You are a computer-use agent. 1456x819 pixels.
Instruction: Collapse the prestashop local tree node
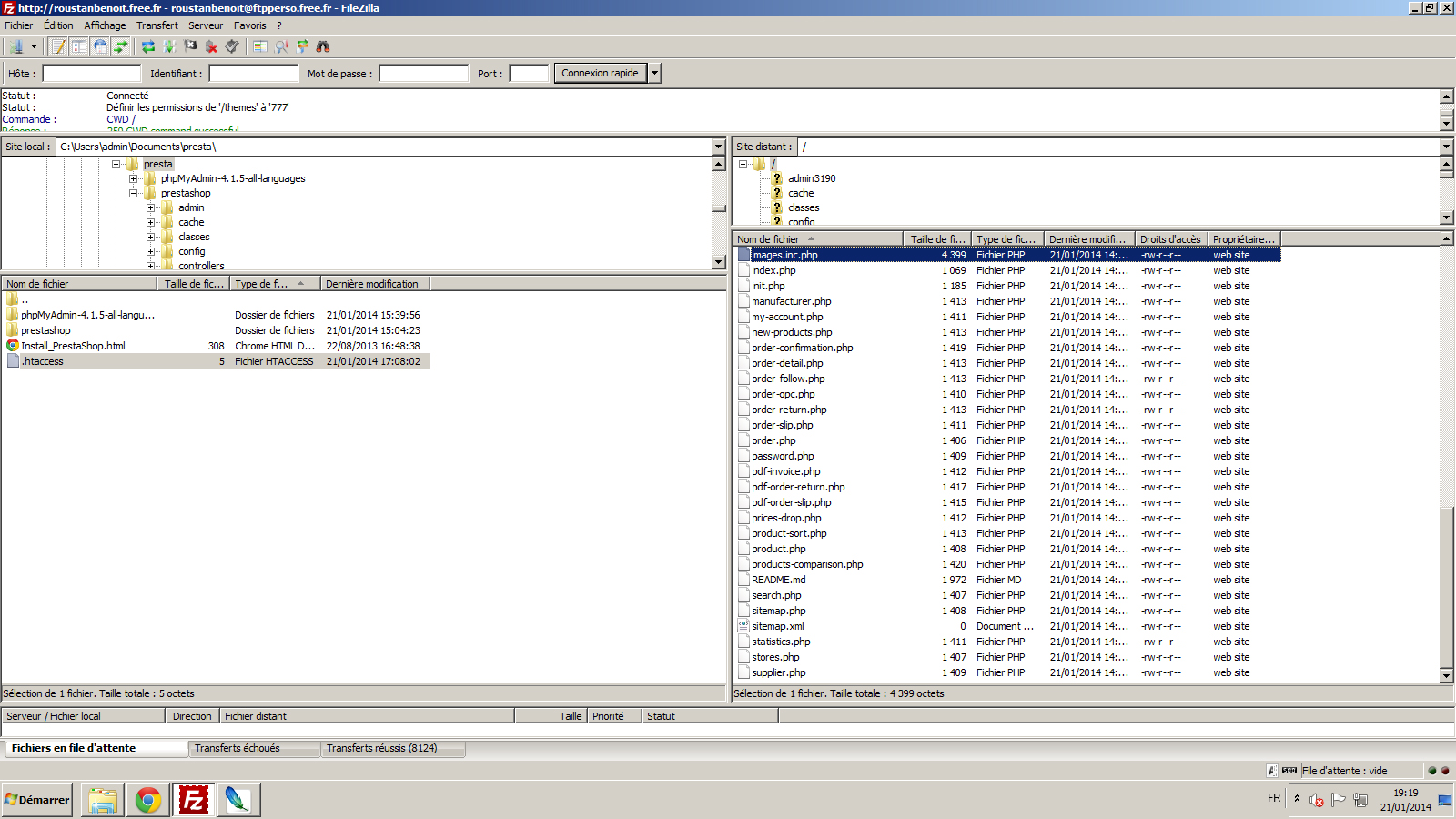click(133, 193)
